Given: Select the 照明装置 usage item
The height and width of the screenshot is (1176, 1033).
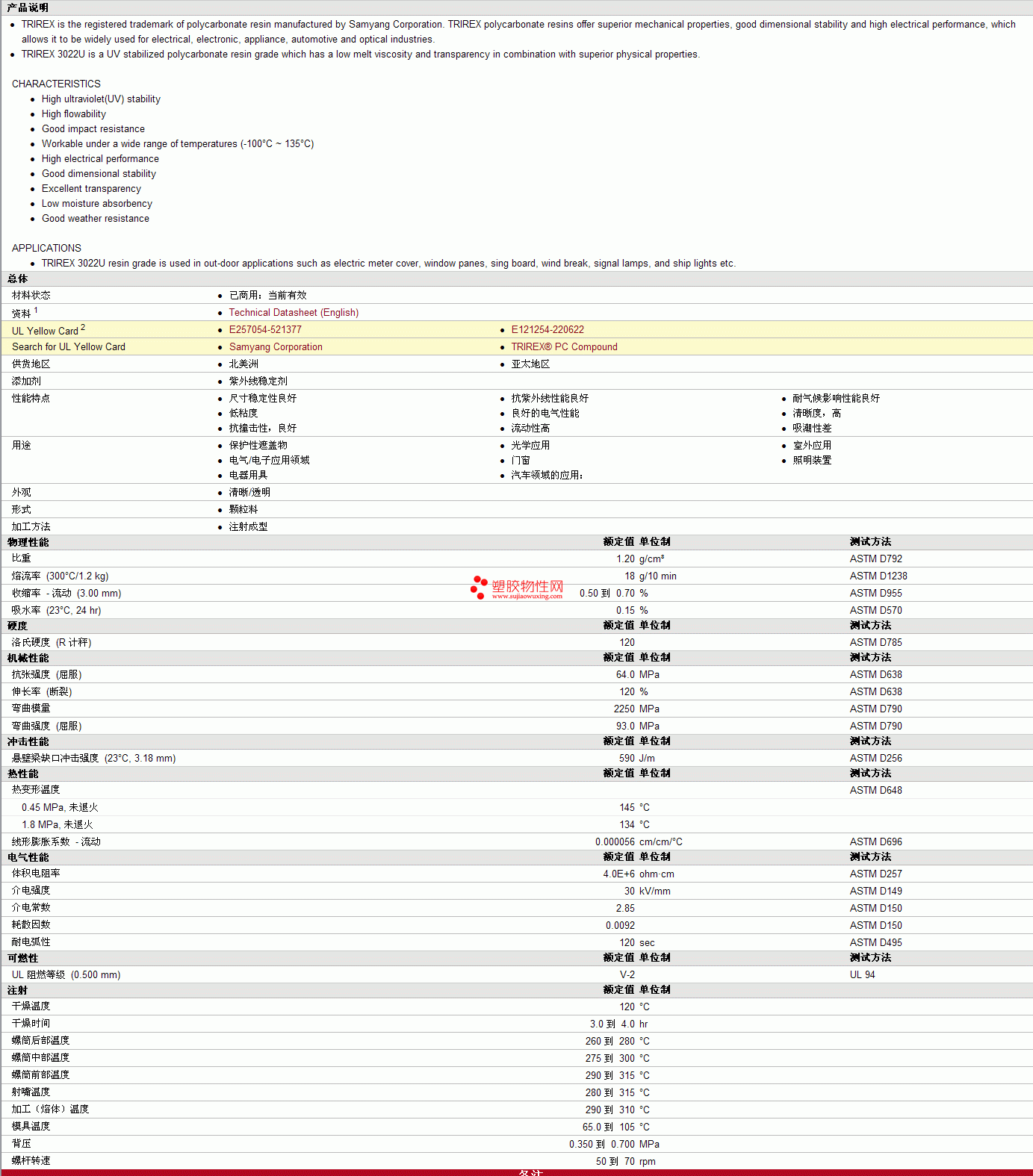Looking at the screenshot, I should [x=812, y=460].
